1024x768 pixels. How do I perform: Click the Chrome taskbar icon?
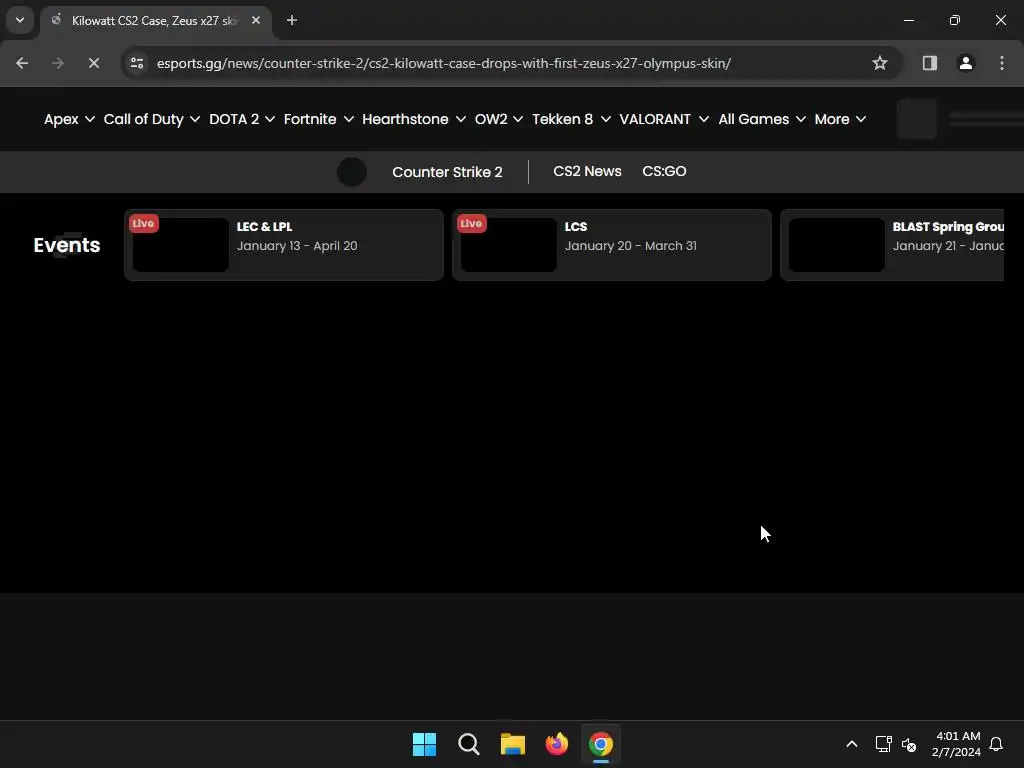click(x=601, y=744)
